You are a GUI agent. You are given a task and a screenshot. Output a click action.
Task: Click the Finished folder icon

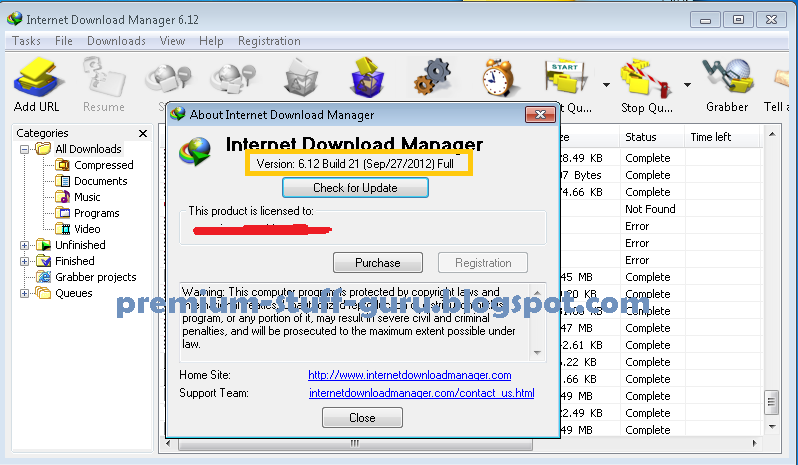44,261
